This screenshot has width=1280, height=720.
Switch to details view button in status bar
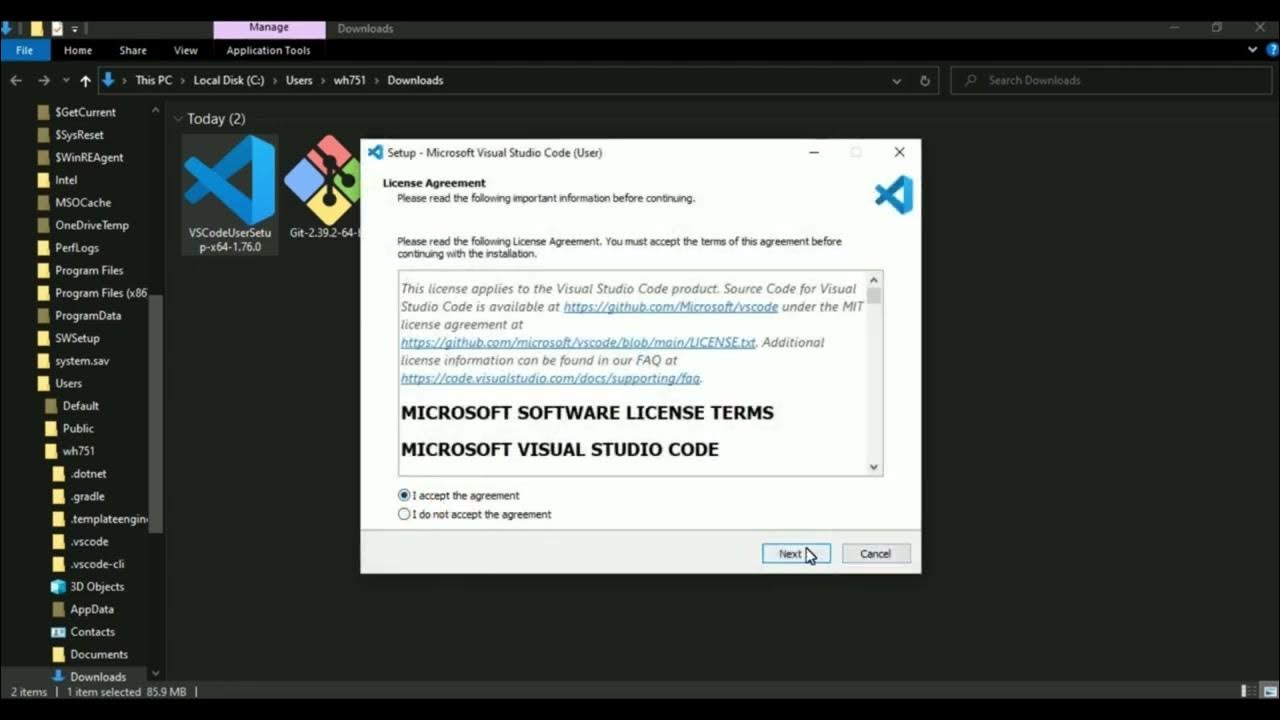(1248, 691)
